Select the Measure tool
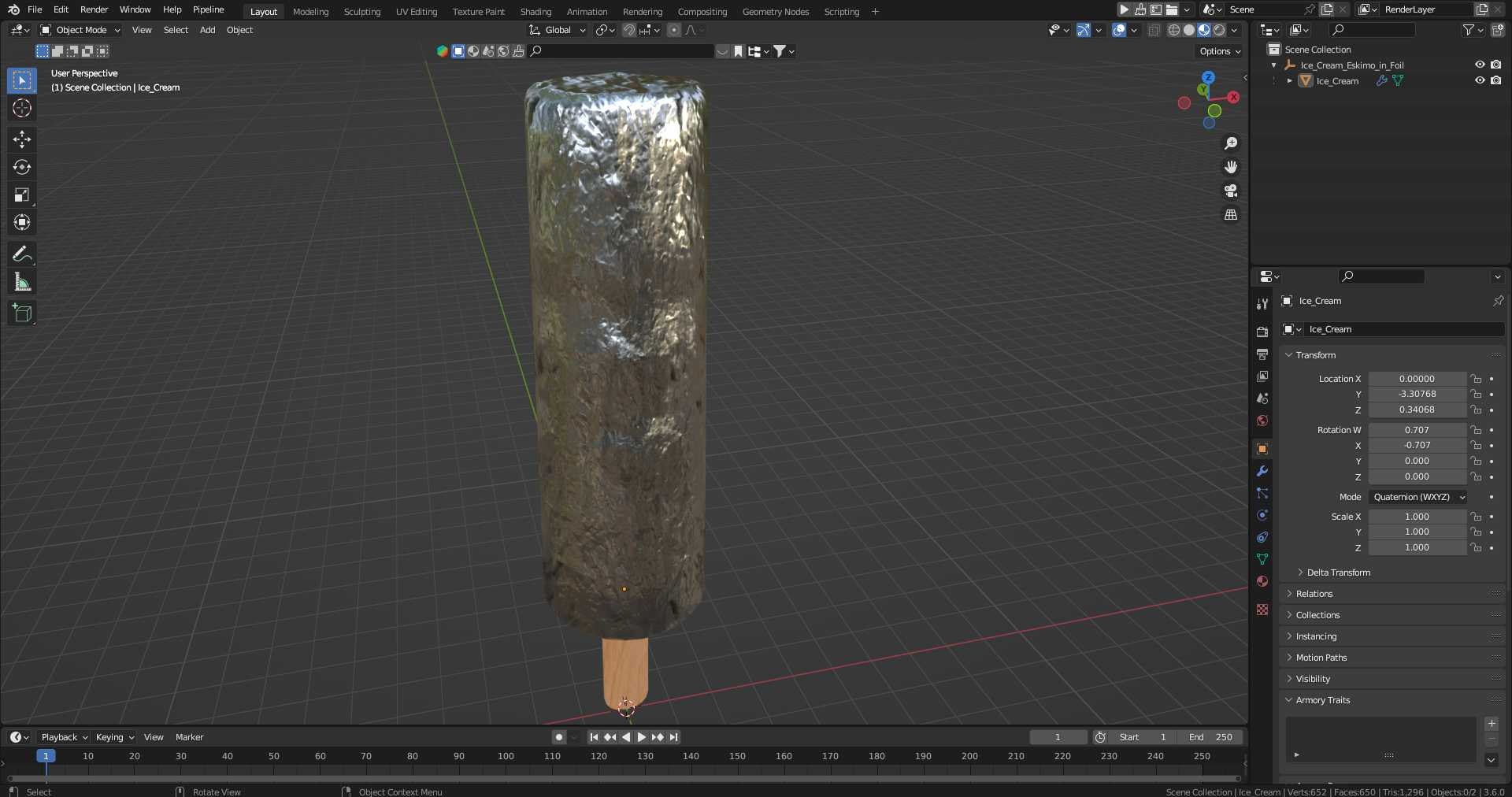This screenshot has width=1512, height=797. (22, 281)
